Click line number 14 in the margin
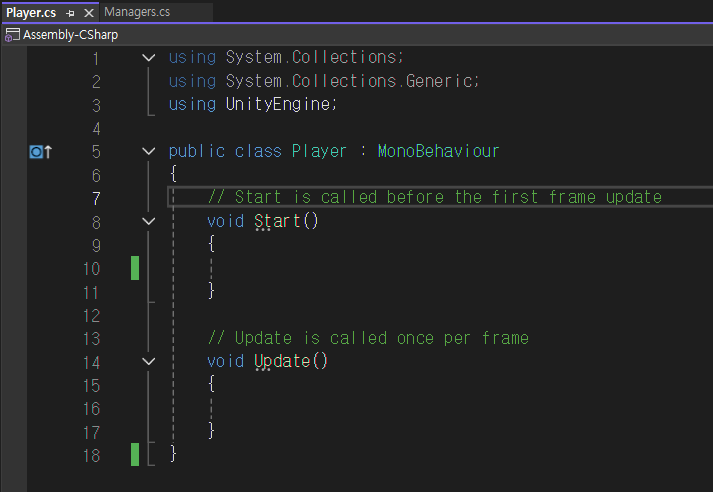The width and height of the screenshot is (713, 492). pos(91,362)
